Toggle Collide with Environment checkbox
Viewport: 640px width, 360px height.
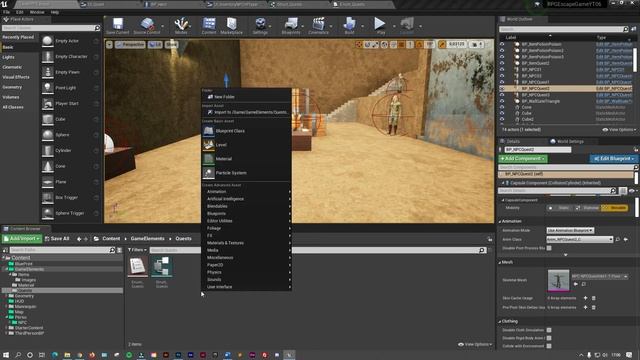(x=549, y=346)
